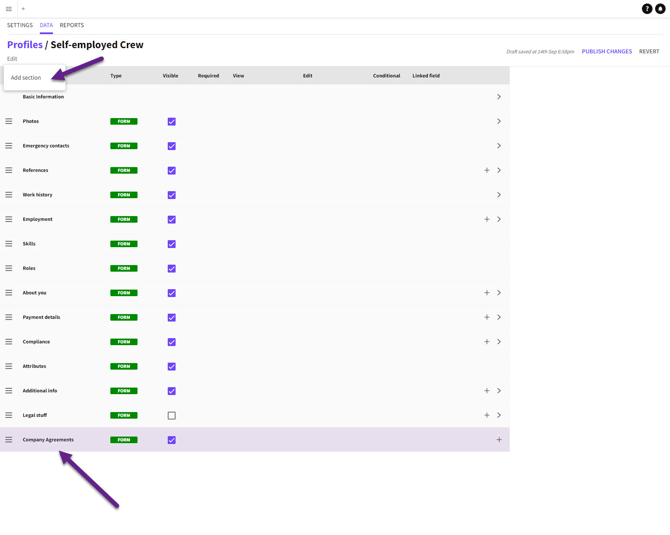
Task: Grab the drag handle for Company Agreements row
Action: coord(9,440)
